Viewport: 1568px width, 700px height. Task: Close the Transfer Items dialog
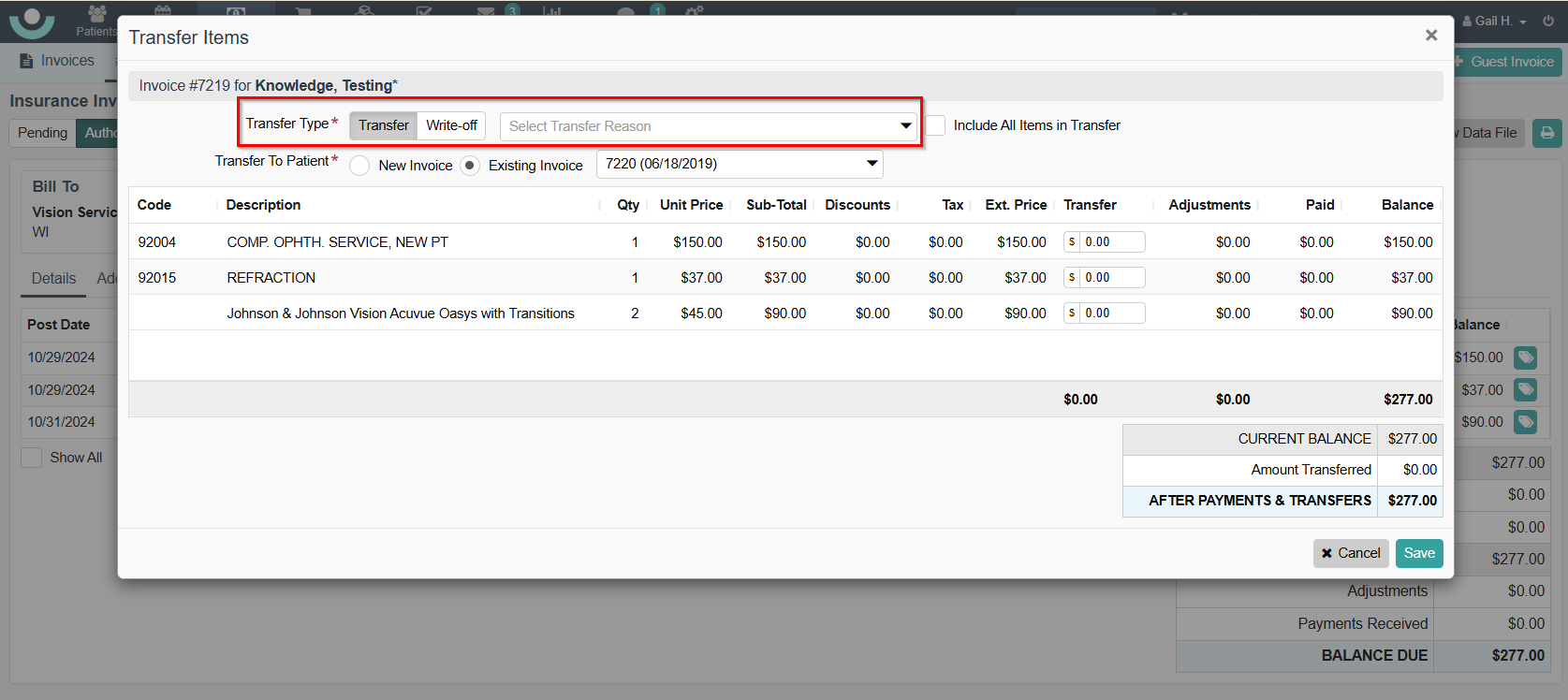(x=1430, y=36)
